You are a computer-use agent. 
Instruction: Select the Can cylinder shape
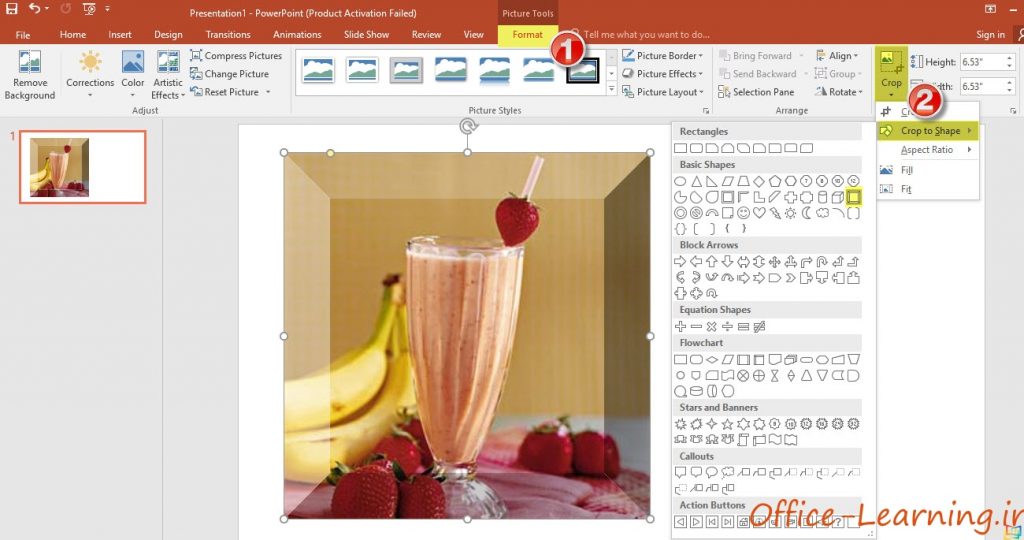(822, 197)
